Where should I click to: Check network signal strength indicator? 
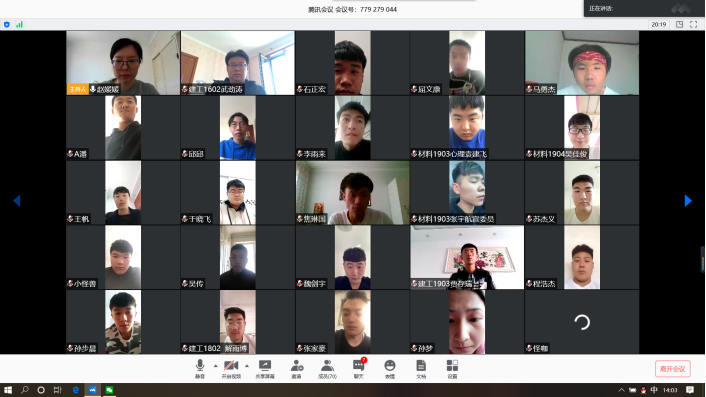coord(19,25)
